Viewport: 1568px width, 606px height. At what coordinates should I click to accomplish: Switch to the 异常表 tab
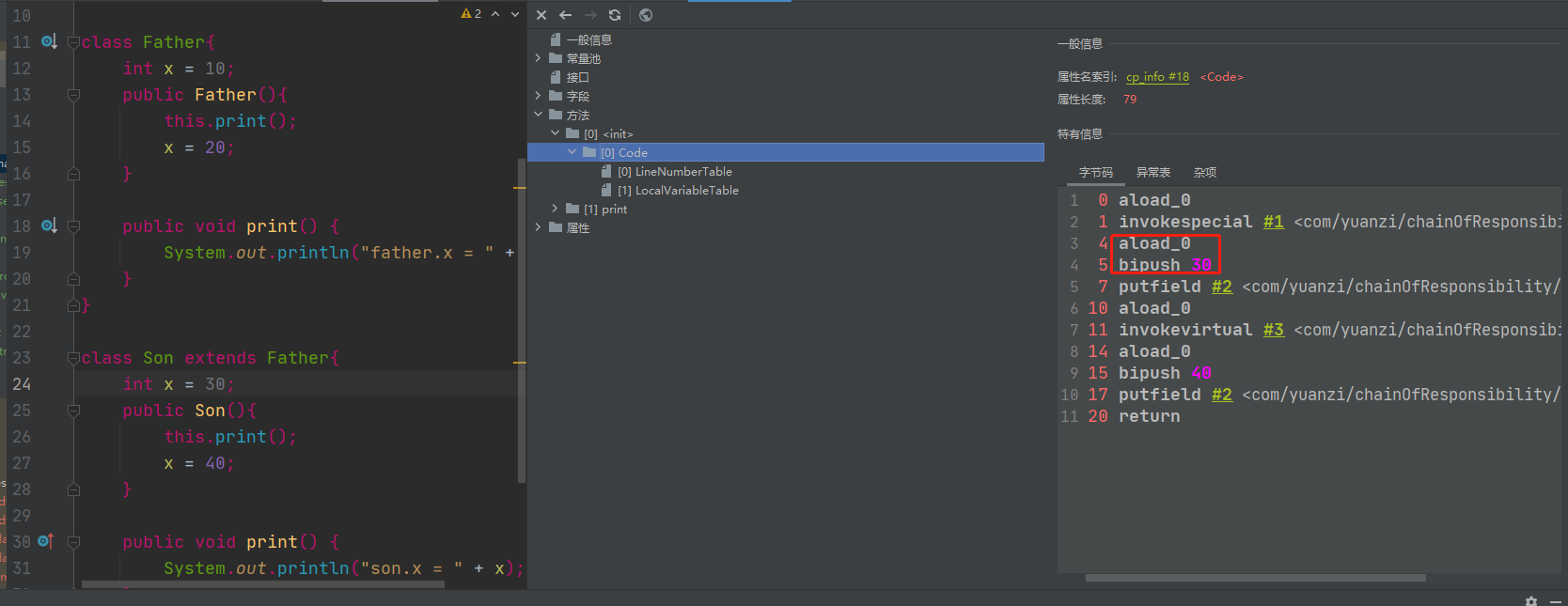pos(1153,173)
